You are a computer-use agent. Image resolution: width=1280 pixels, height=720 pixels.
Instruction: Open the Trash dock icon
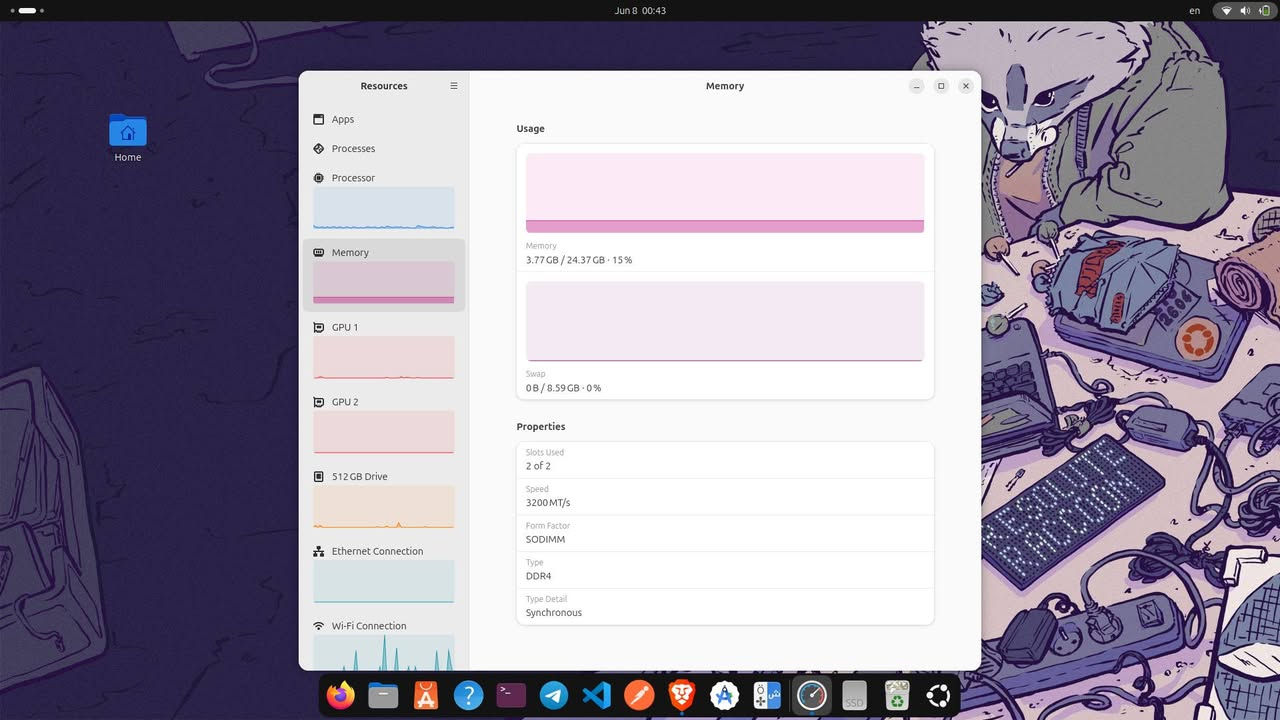click(x=896, y=695)
